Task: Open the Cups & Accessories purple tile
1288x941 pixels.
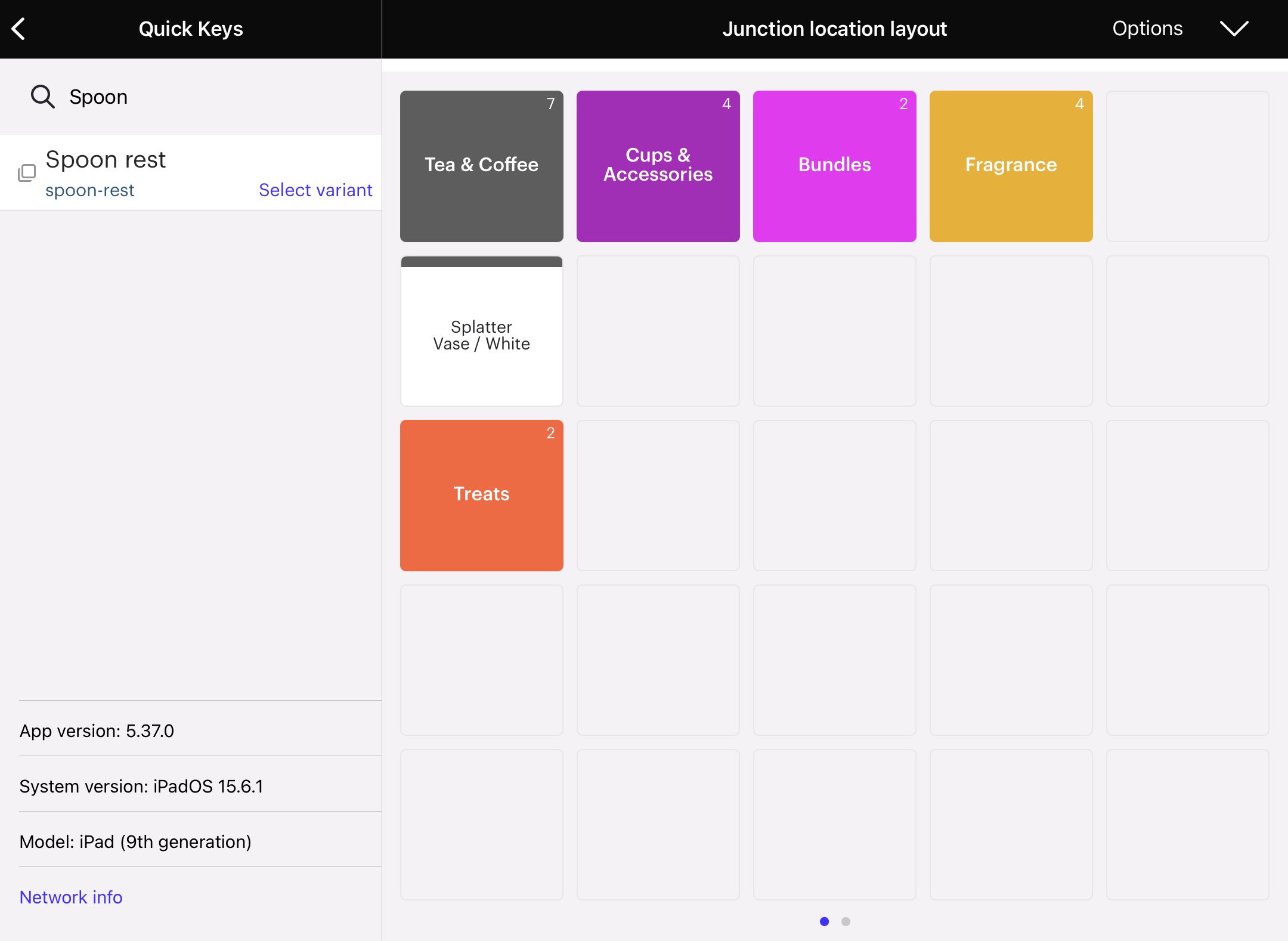Action: (658, 166)
